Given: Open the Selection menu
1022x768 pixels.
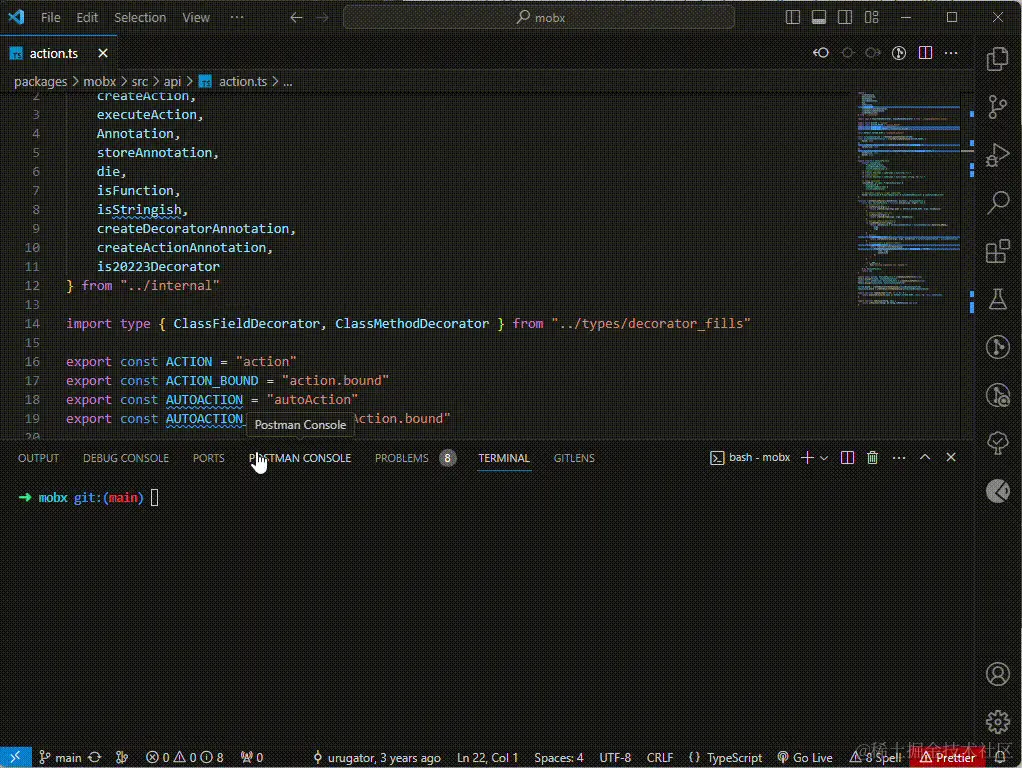Looking at the screenshot, I should coord(139,18).
